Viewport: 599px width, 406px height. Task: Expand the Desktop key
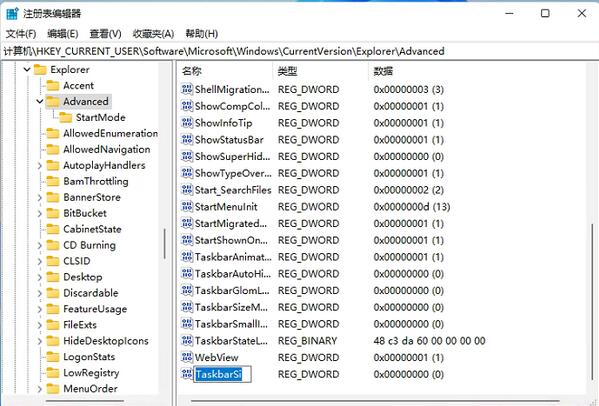[39, 277]
